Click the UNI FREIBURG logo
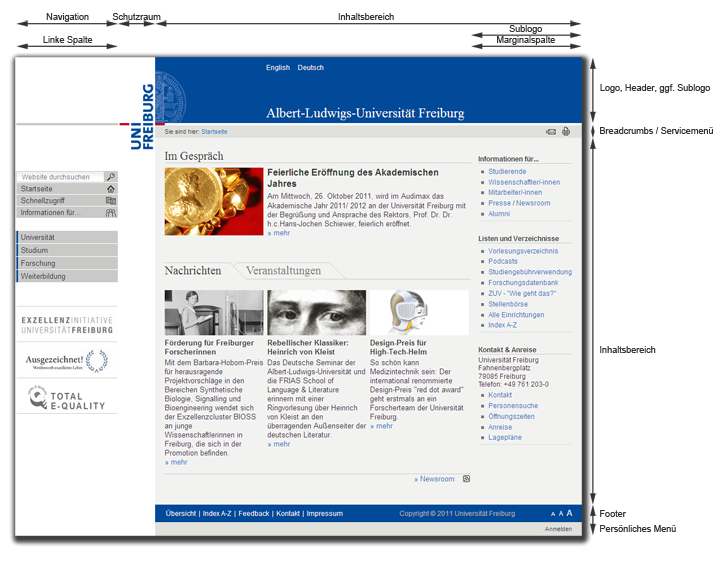This screenshot has height=578, width=722. click(142, 117)
